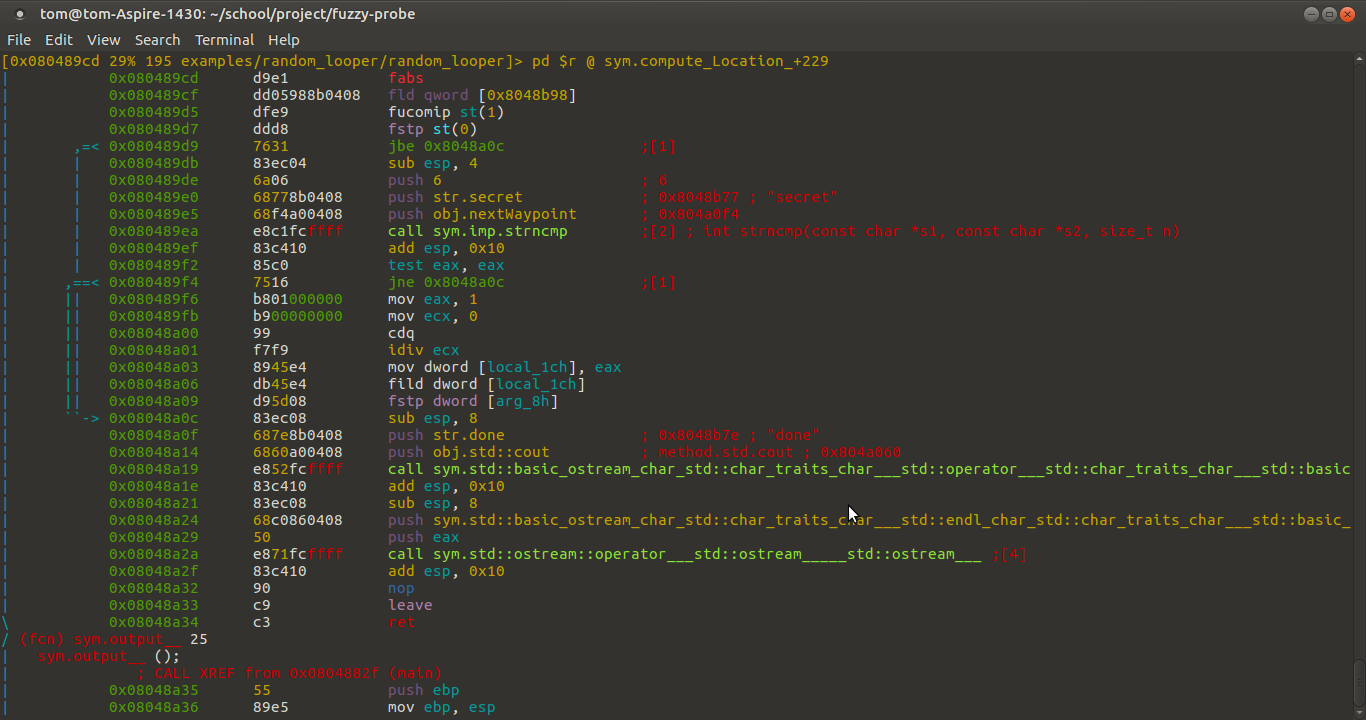Click the window menu icon left of the title

click(x=20, y=14)
